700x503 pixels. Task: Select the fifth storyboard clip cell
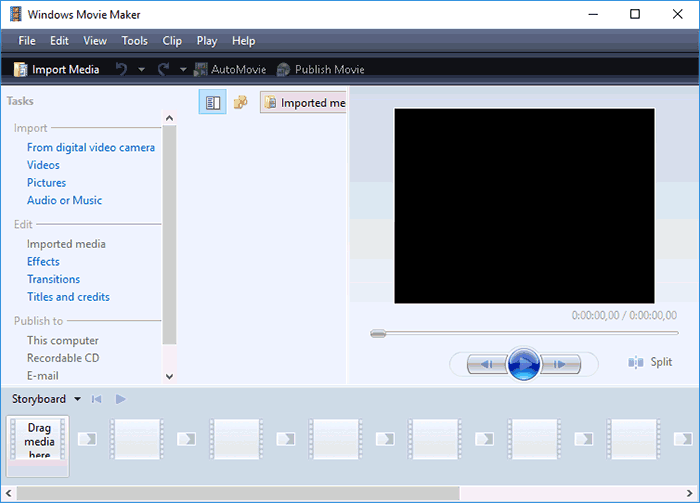coord(435,439)
